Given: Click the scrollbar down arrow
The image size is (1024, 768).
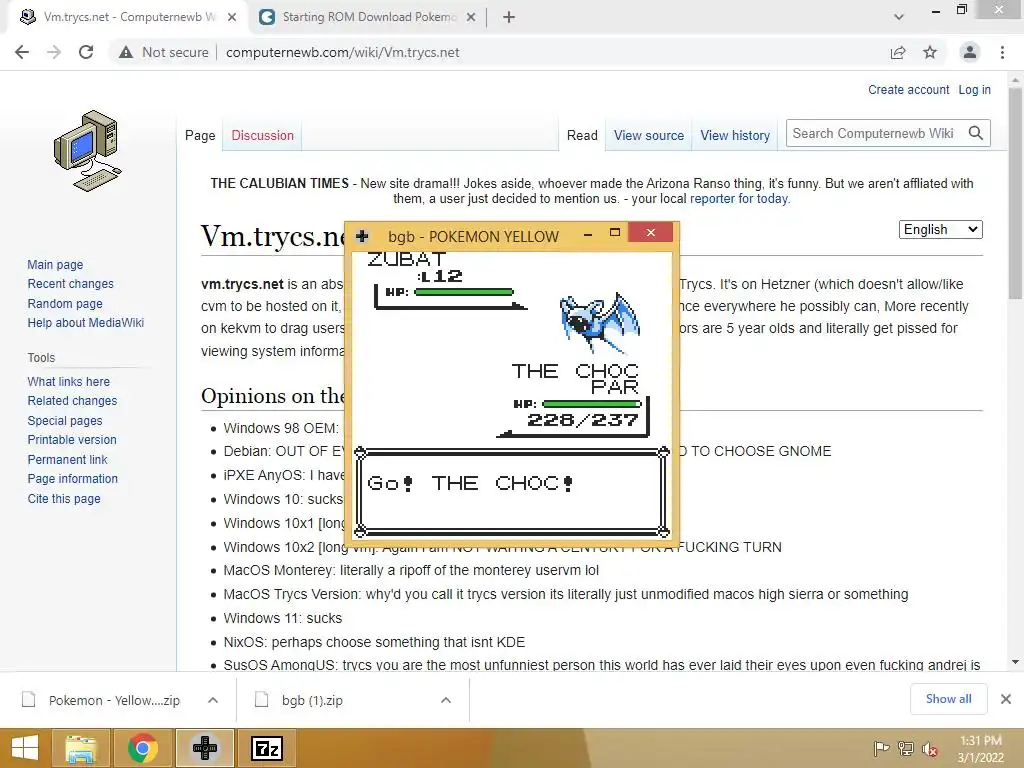Looking at the screenshot, I should pyautogui.click(x=1015, y=662).
